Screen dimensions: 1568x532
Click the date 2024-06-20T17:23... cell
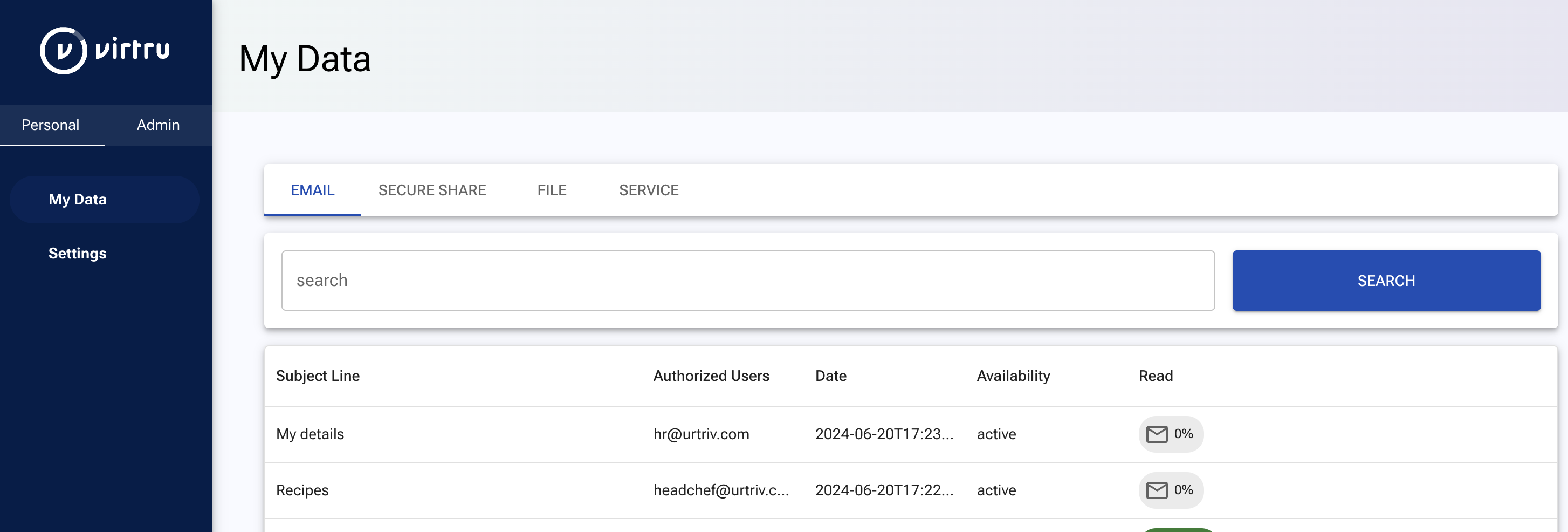pos(884,434)
